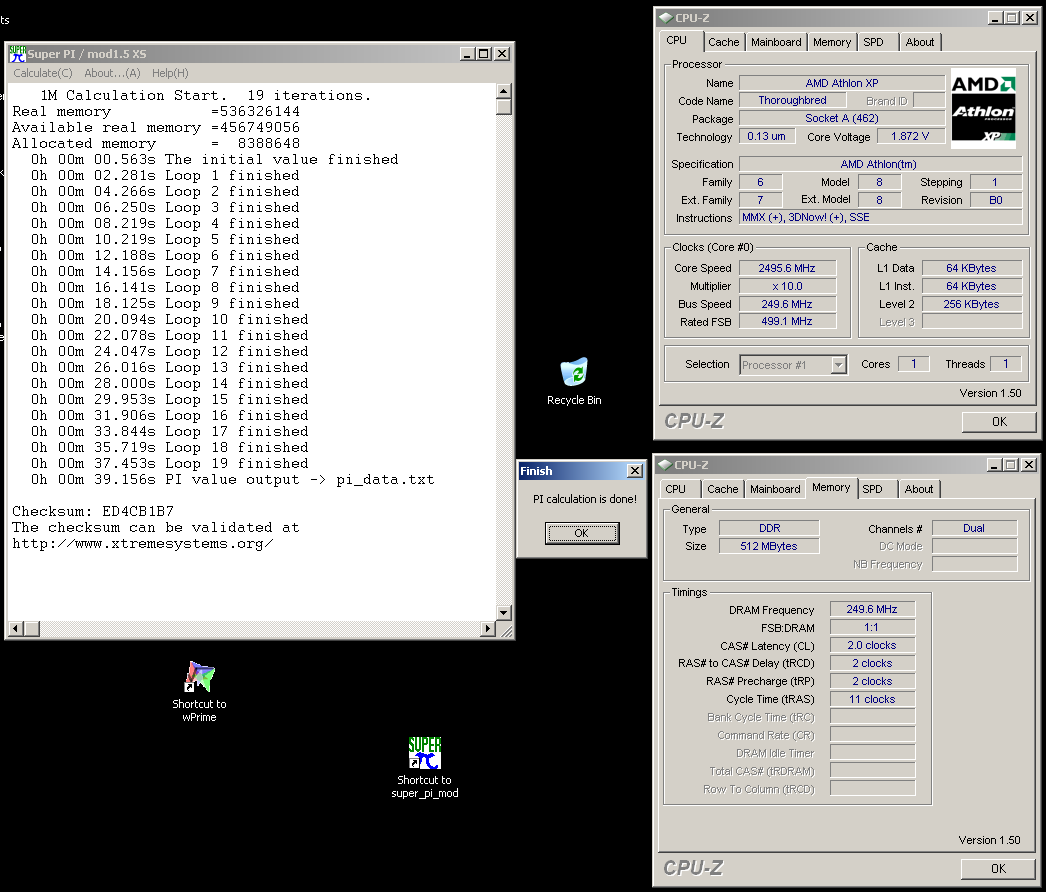
Task: Minimize the Super PI window
Action: 467,54
